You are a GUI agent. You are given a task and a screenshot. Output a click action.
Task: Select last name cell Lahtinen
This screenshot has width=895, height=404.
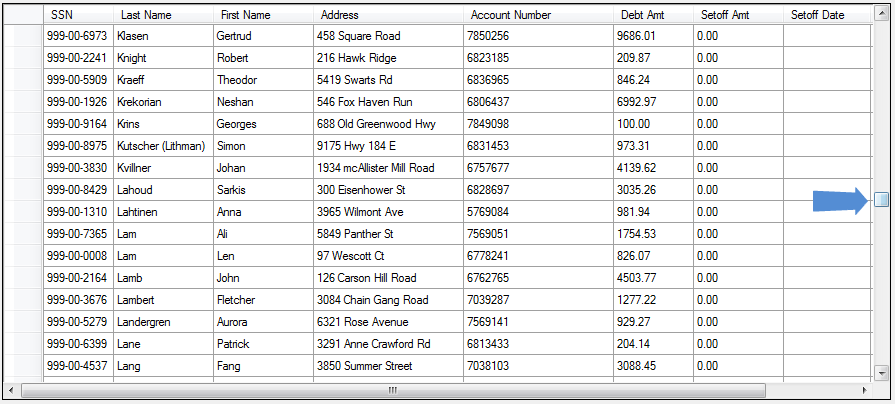(163, 212)
